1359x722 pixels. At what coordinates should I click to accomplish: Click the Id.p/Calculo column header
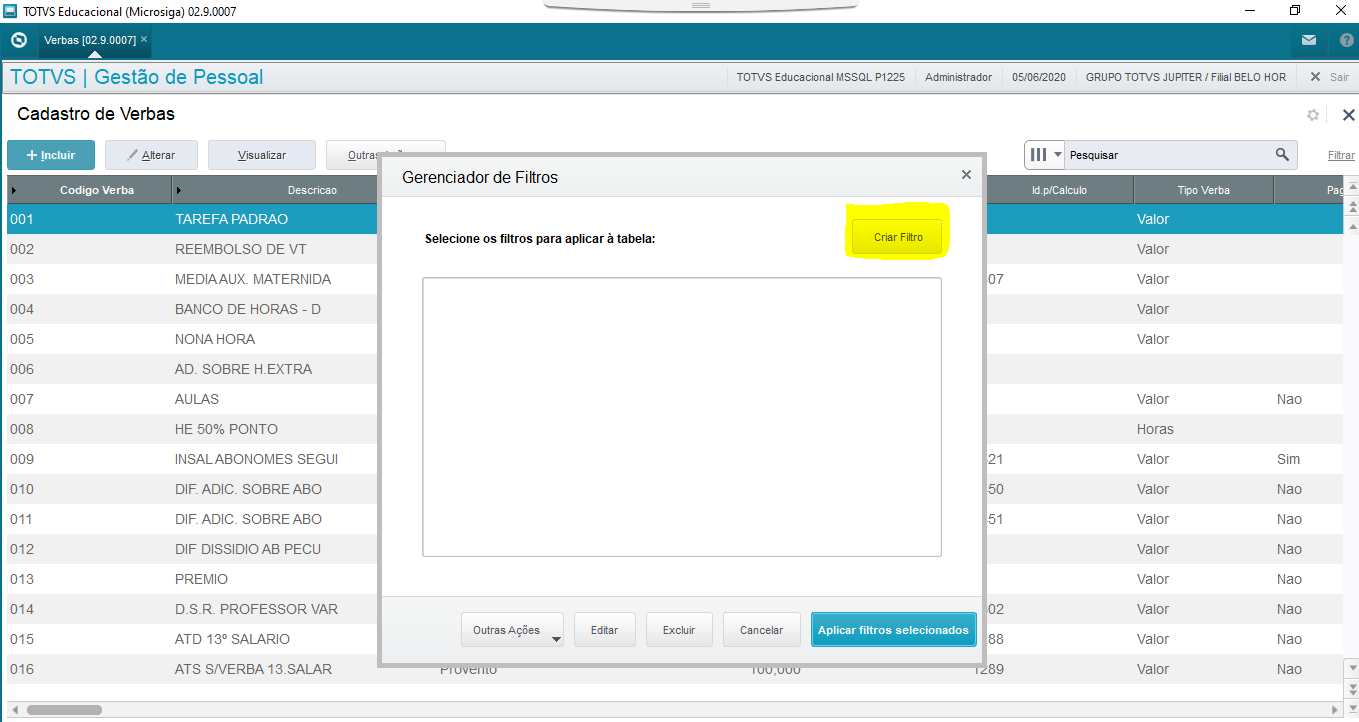pos(1059,190)
